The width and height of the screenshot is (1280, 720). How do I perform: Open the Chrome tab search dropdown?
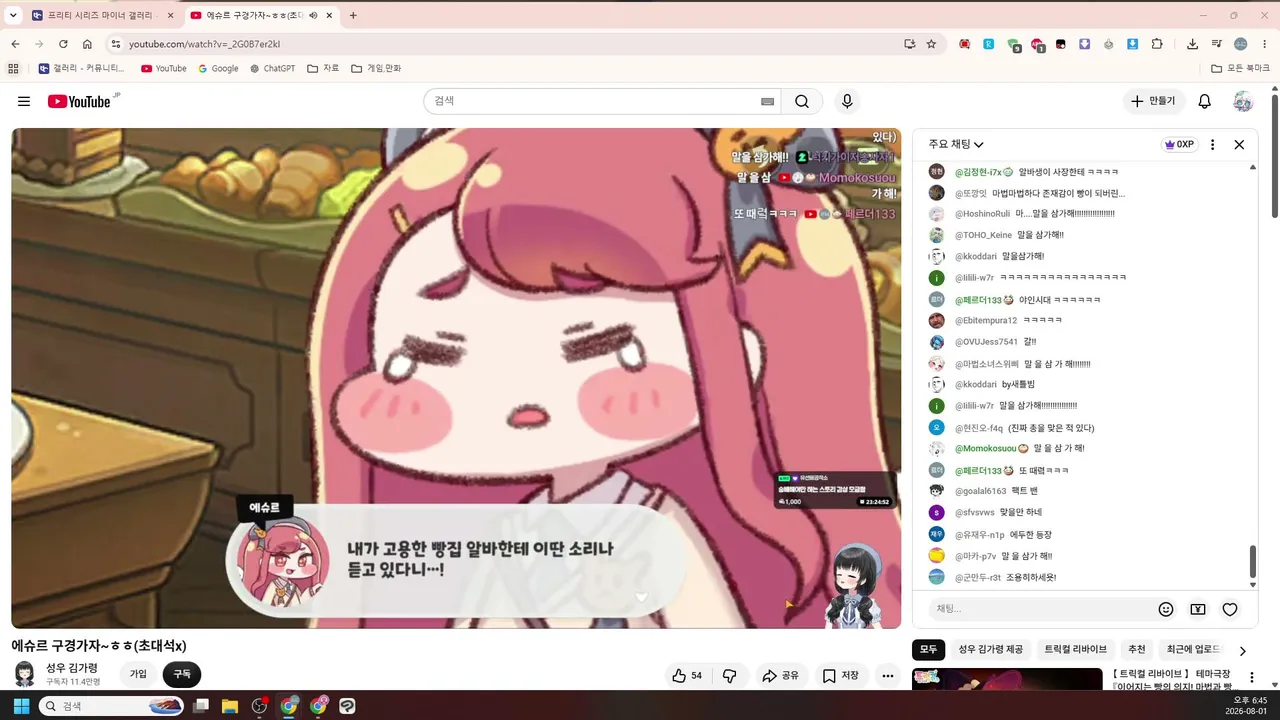(x=13, y=15)
